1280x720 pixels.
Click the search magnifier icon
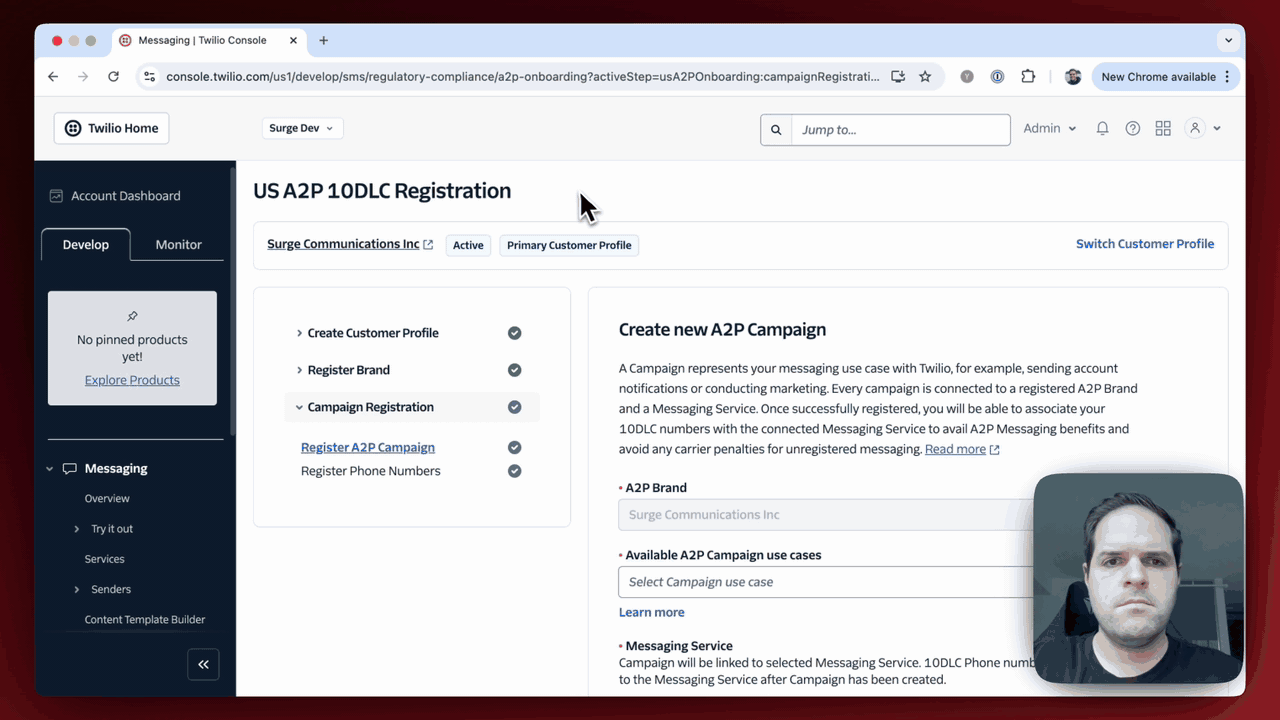tap(776, 130)
